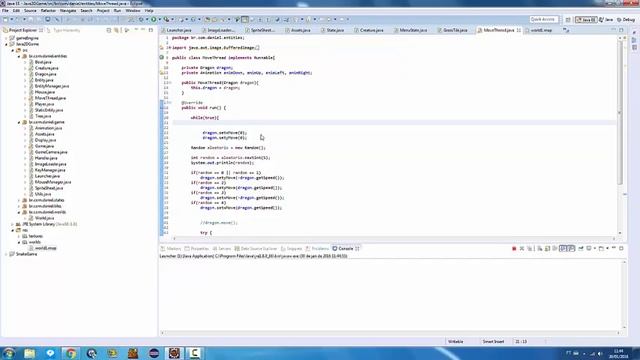Viewport: 640px width, 360px height.
Task: Switch to GrassTile.java editor tab
Action: click(454, 30)
